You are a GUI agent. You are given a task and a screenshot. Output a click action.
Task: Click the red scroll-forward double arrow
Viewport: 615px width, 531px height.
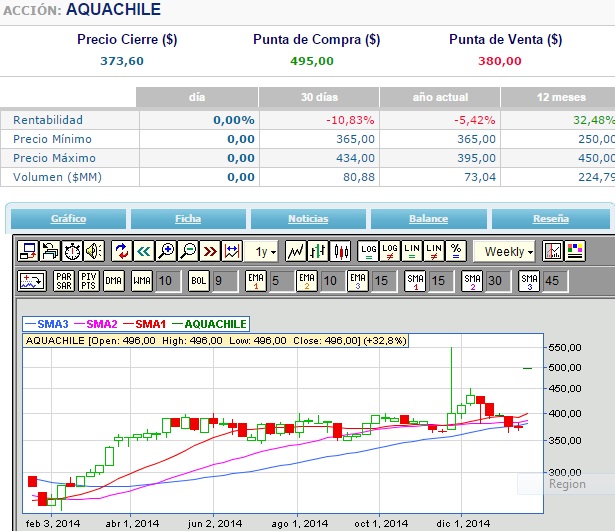click(210, 251)
